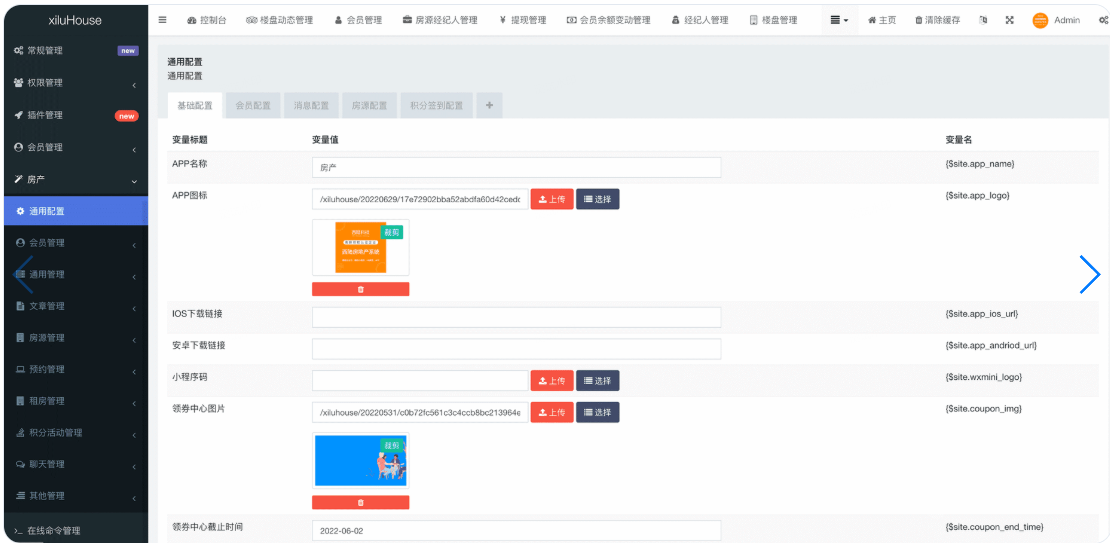Image resolution: width=1114 pixels, height=543 pixels.
Task: Click the language switch icon in top bar
Action: pos(983,20)
